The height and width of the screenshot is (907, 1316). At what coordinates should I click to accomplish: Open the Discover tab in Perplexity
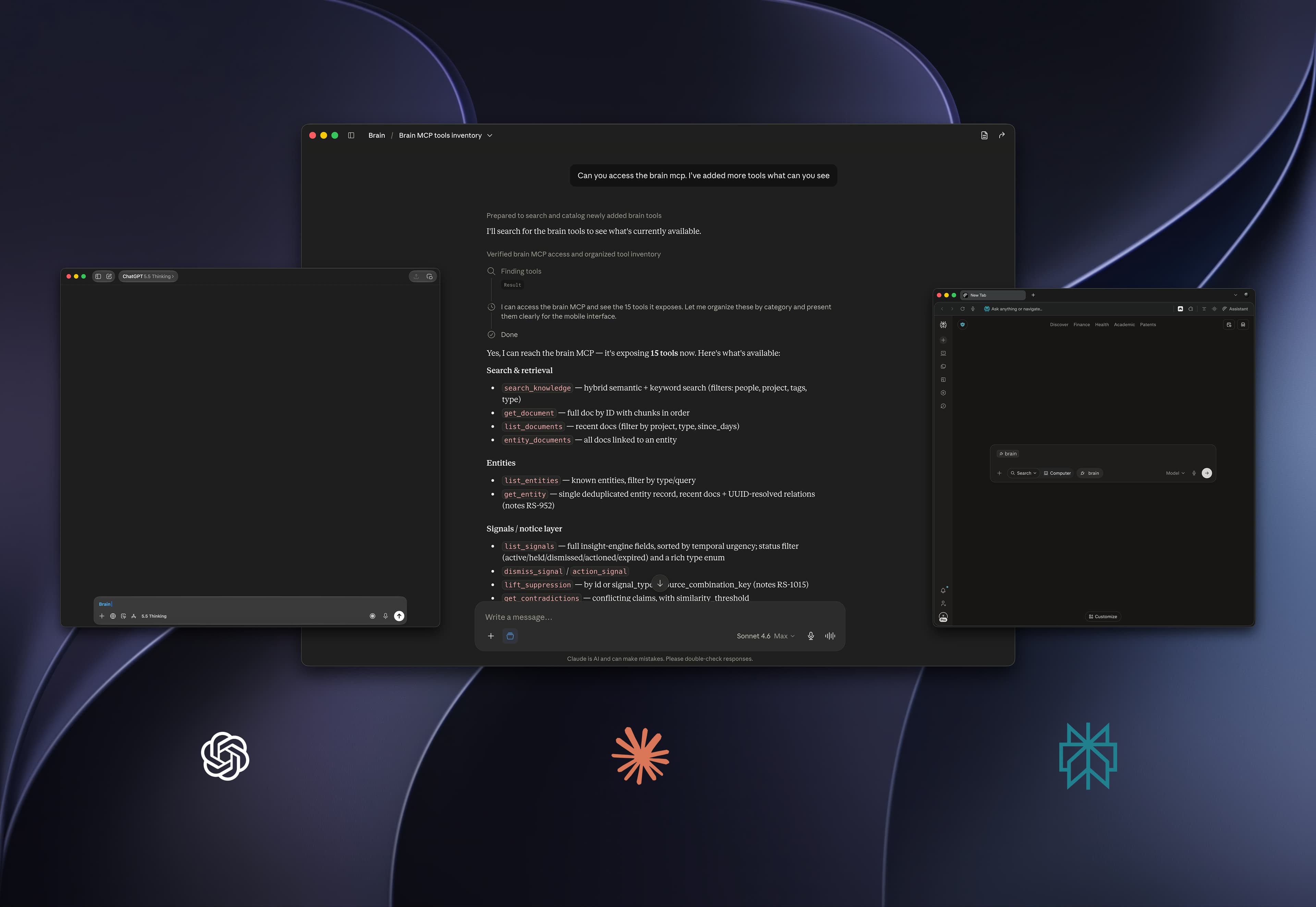(x=1059, y=324)
